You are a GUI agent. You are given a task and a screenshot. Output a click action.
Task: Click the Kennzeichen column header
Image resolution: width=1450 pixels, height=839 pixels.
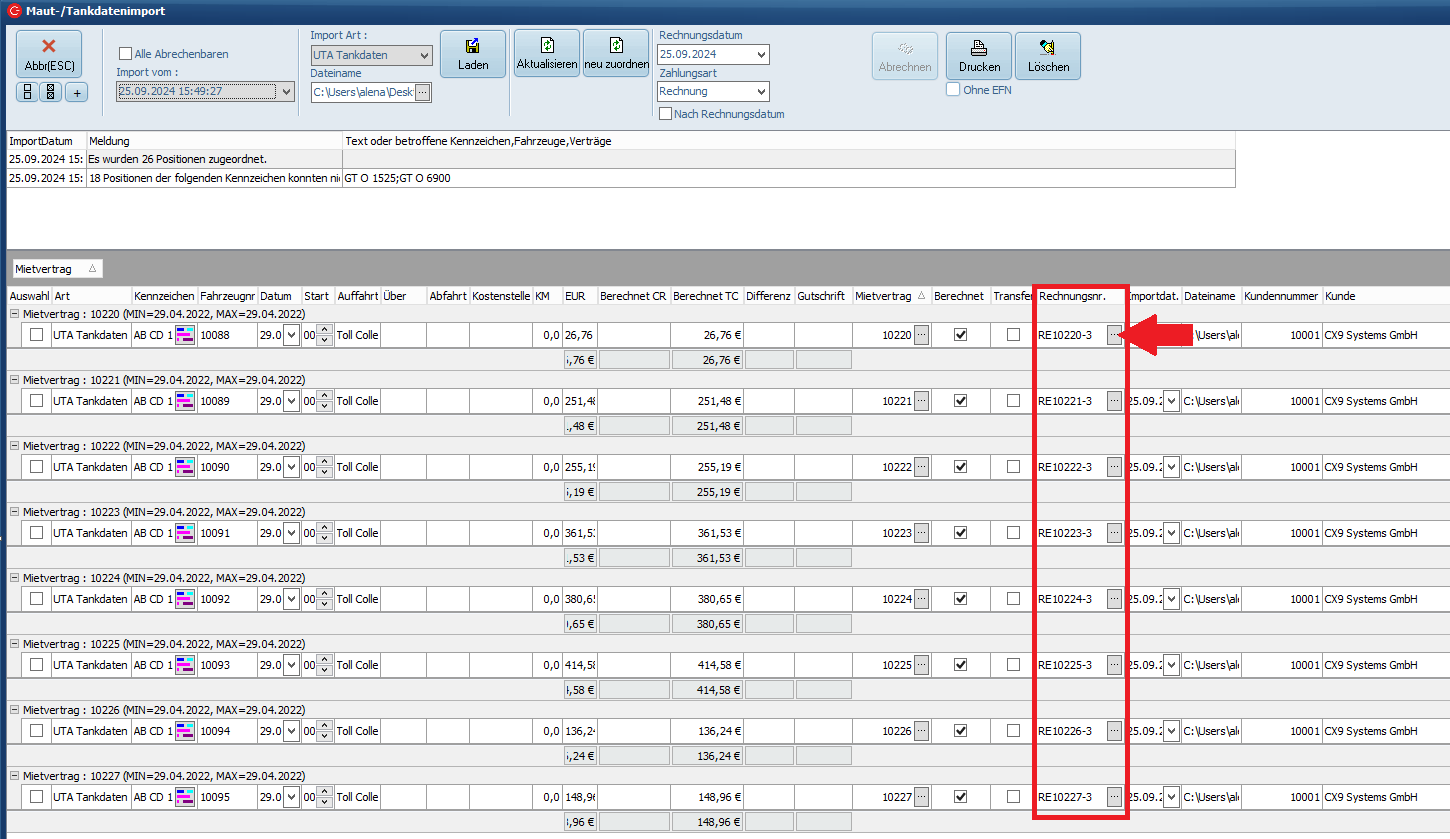[163, 296]
